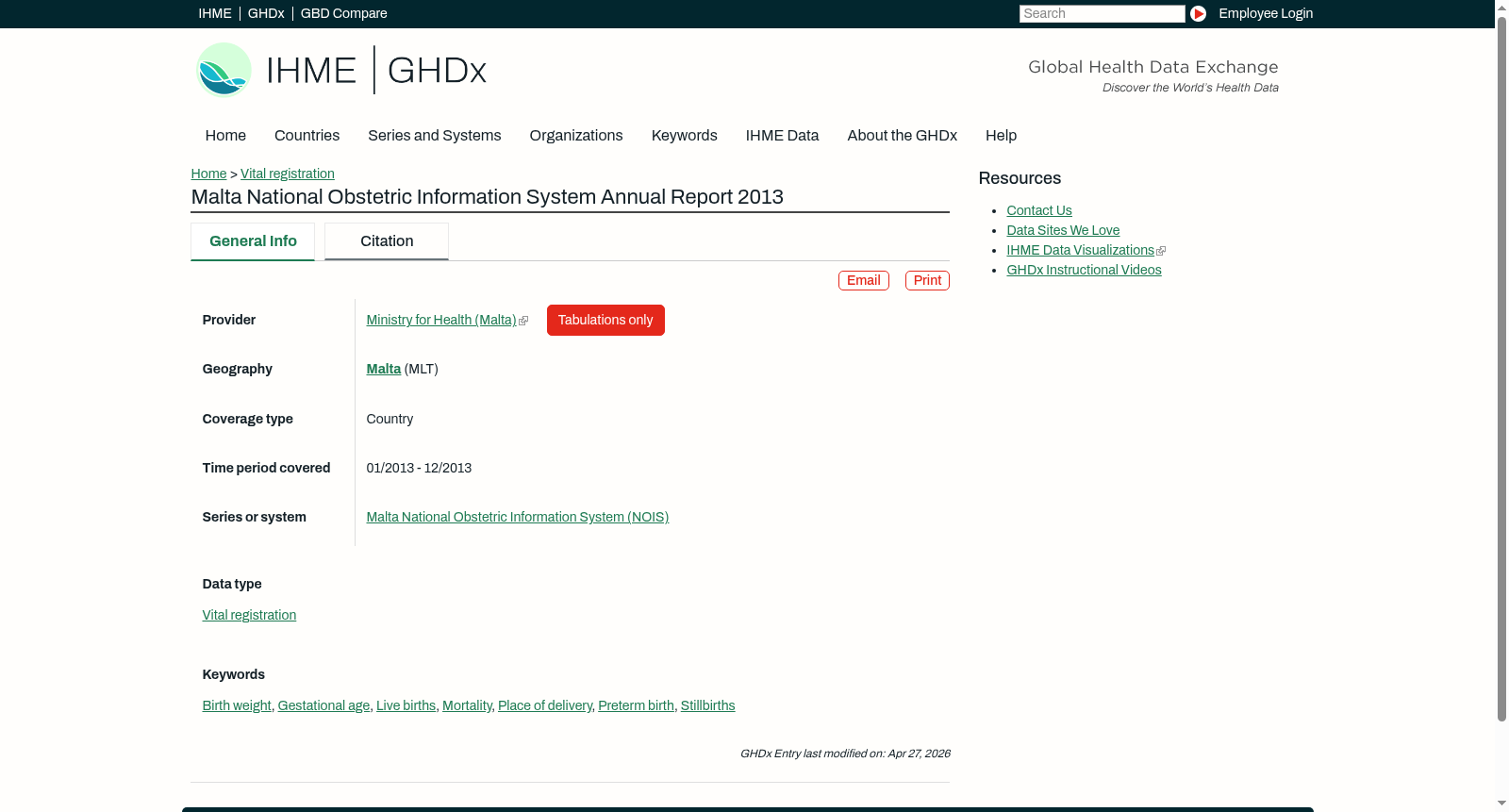Open the Help menu

pos(1001,135)
